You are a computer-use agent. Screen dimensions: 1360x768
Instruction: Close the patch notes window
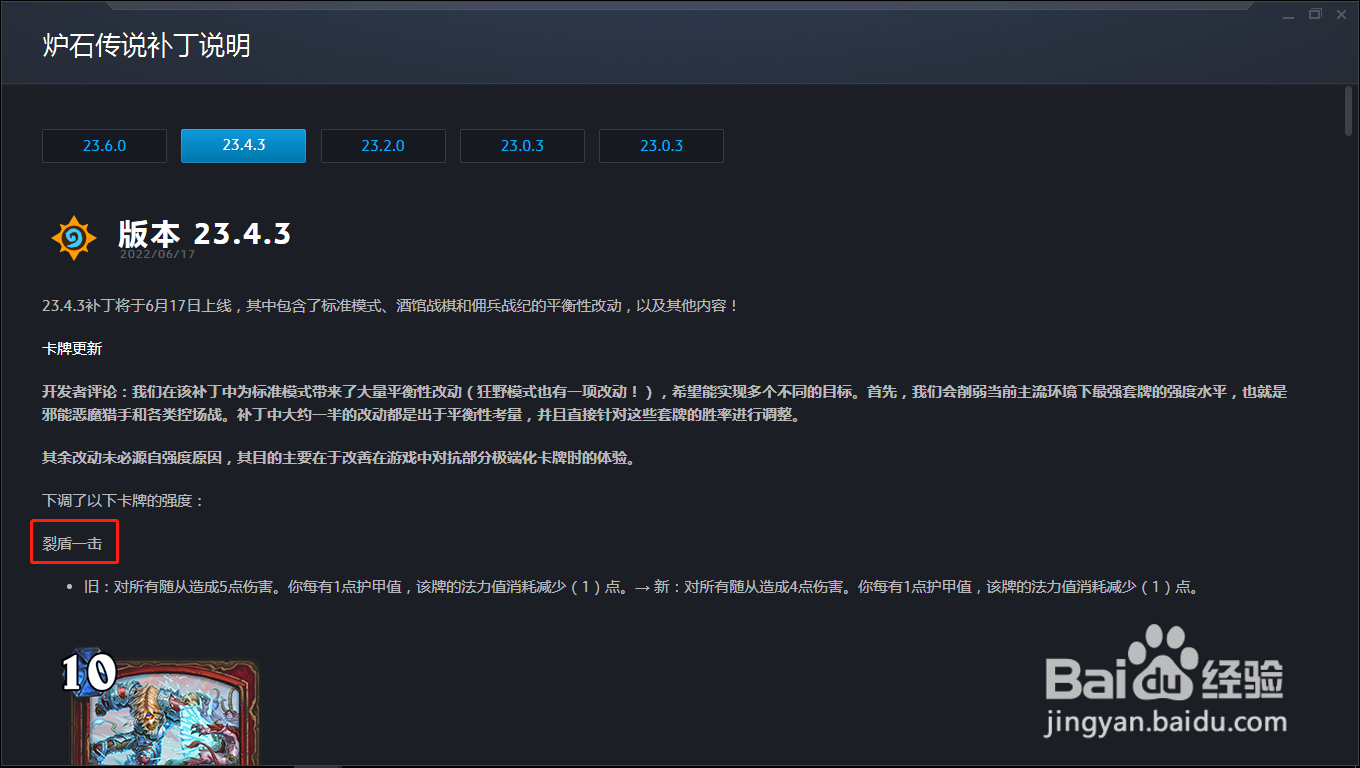click(1341, 14)
